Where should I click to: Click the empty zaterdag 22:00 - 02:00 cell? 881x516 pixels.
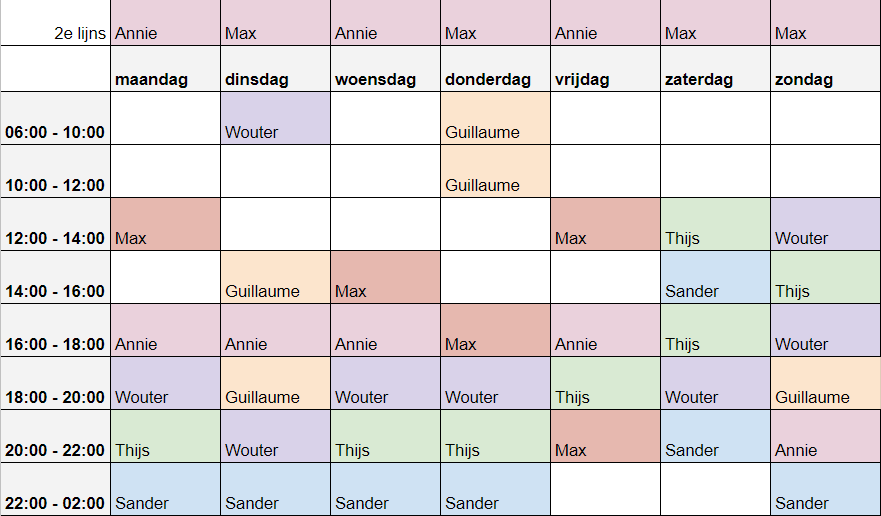tap(715, 490)
